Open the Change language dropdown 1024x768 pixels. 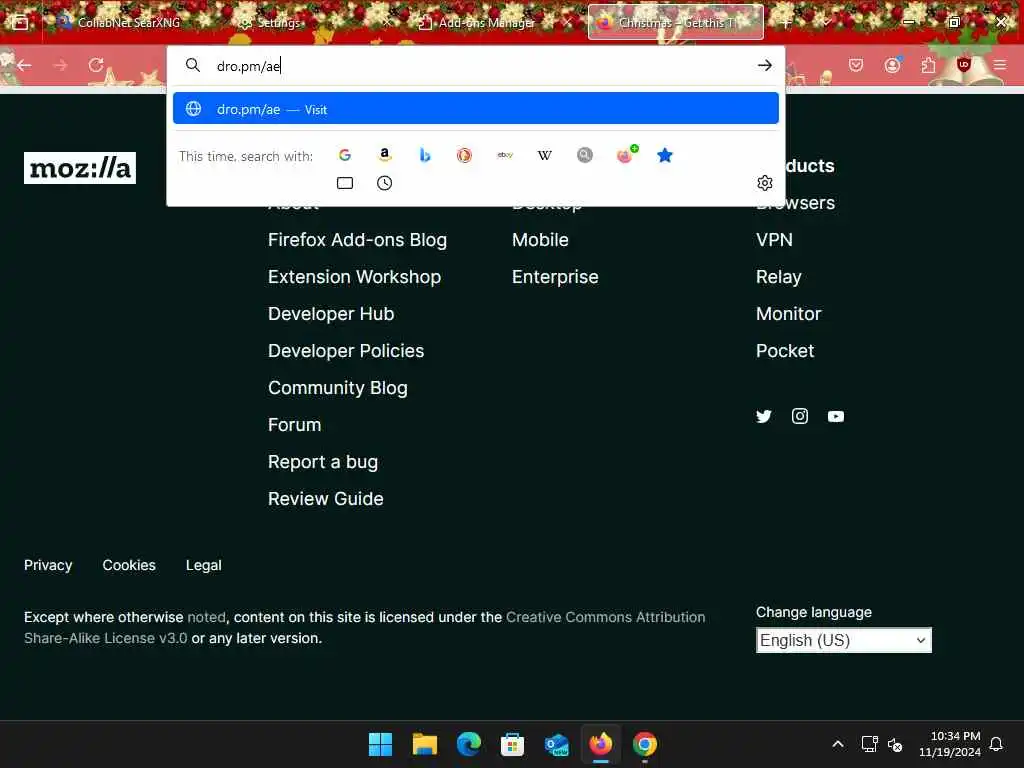coord(843,640)
